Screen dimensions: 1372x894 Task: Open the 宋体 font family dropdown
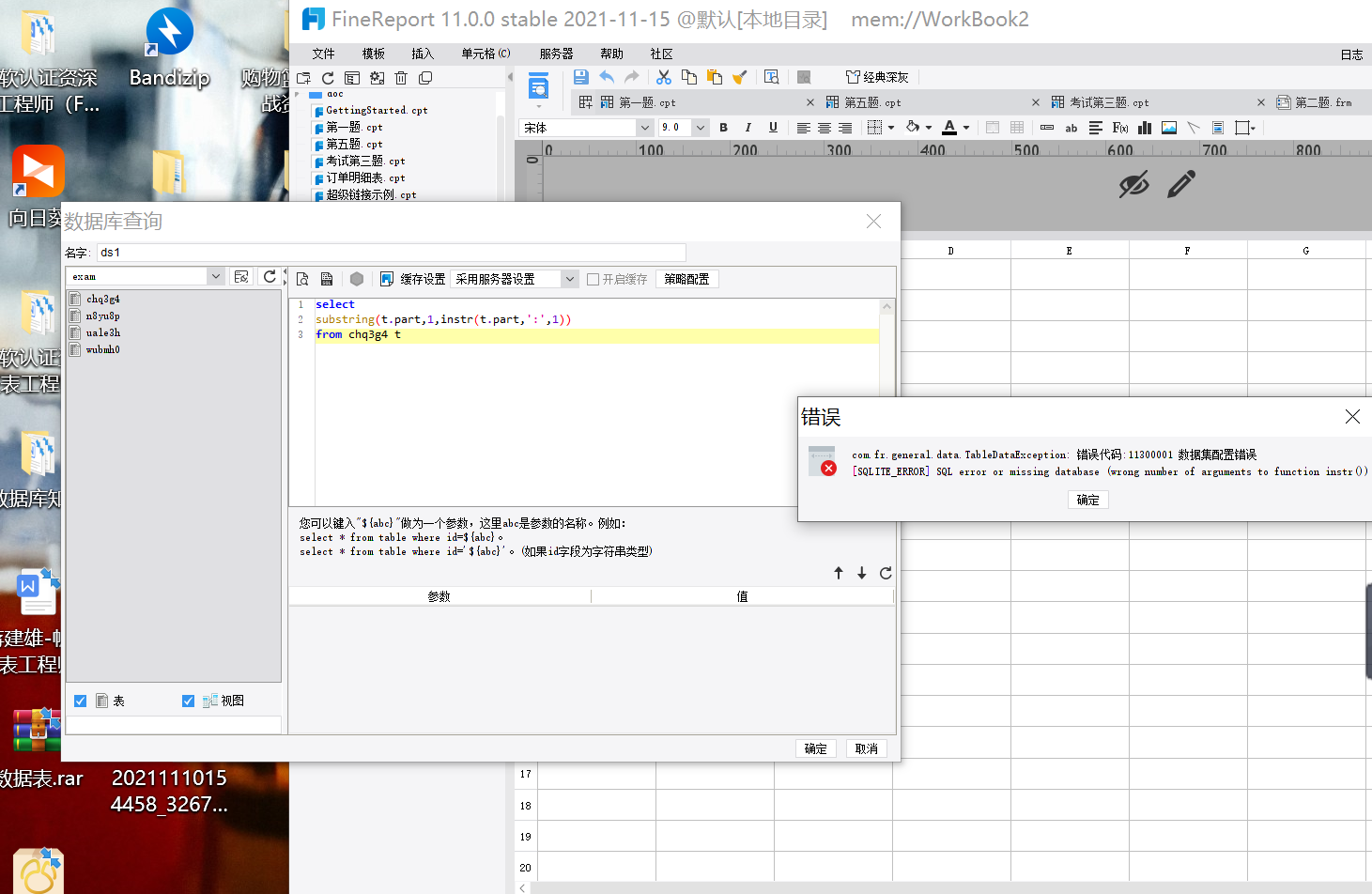644,128
